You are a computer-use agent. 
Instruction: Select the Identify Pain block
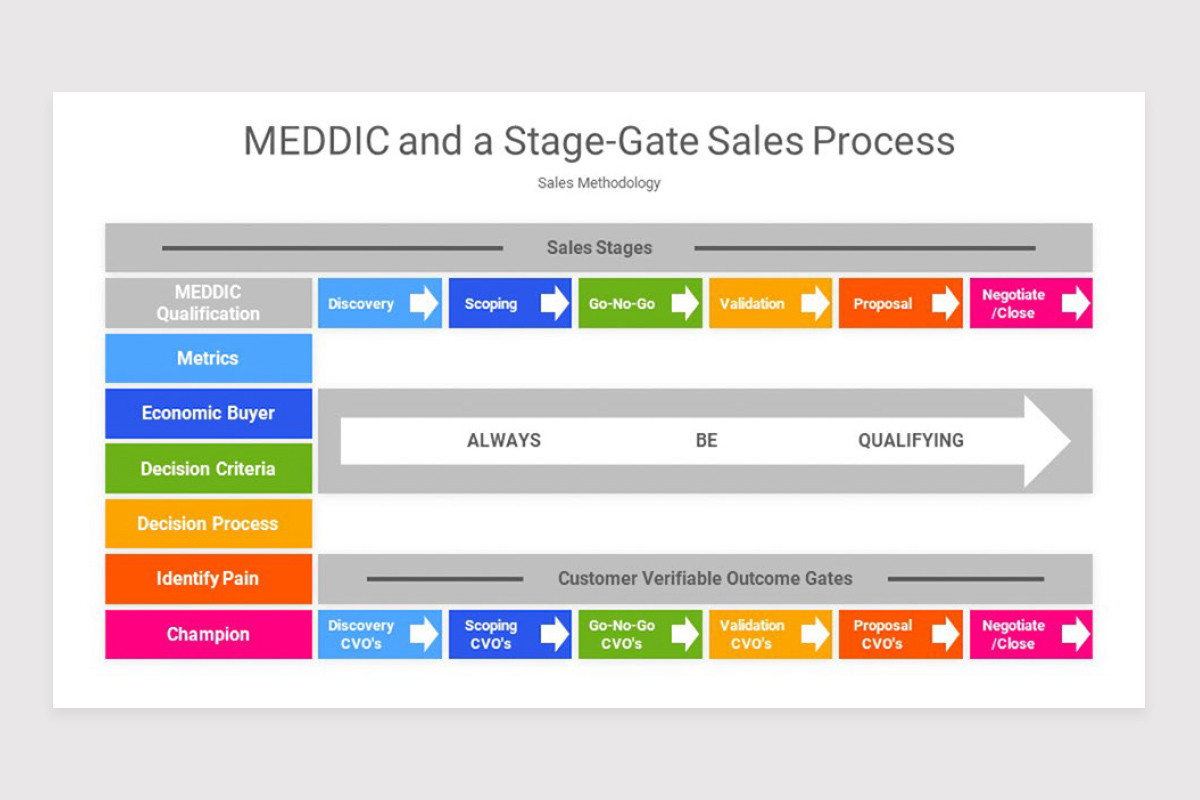[x=208, y=579]
